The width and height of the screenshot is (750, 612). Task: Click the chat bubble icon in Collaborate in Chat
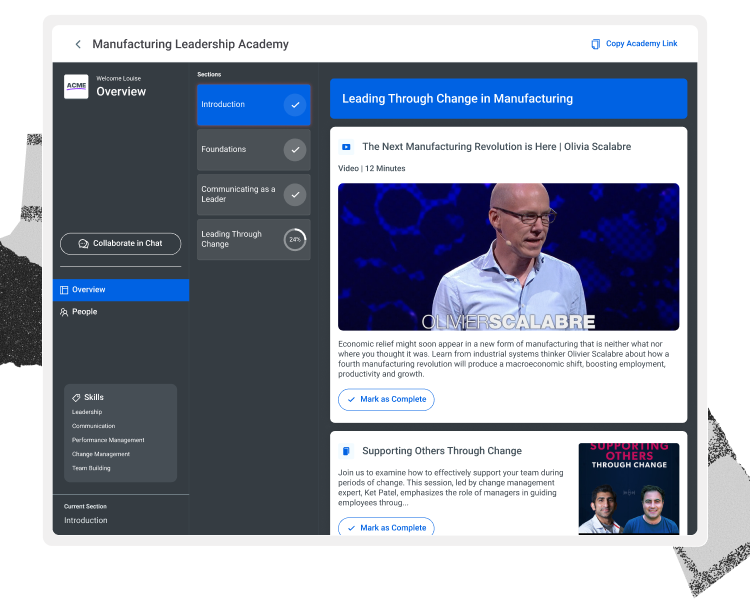(83, 244)
